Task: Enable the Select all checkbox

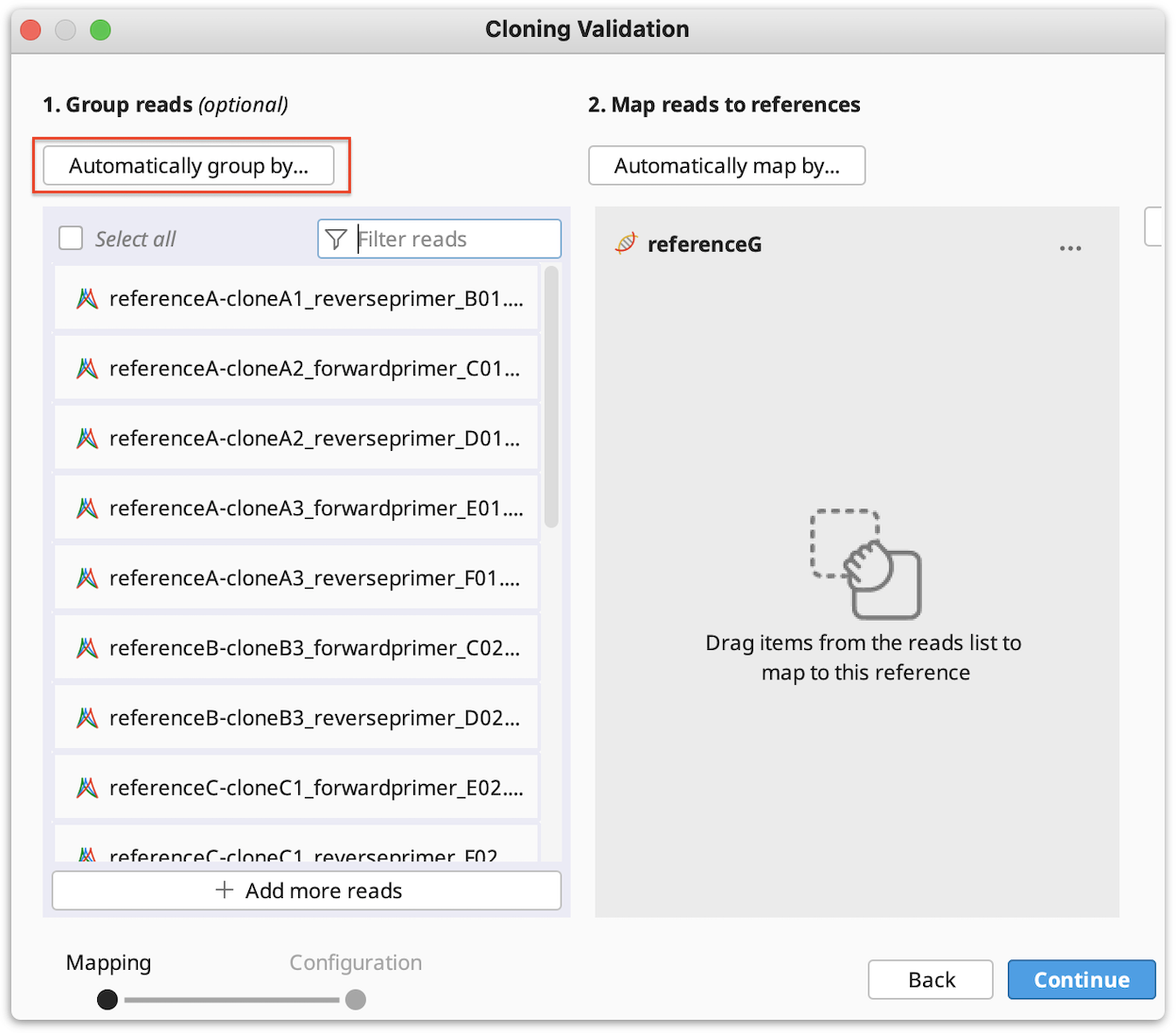Action: [x=71, y=238]
